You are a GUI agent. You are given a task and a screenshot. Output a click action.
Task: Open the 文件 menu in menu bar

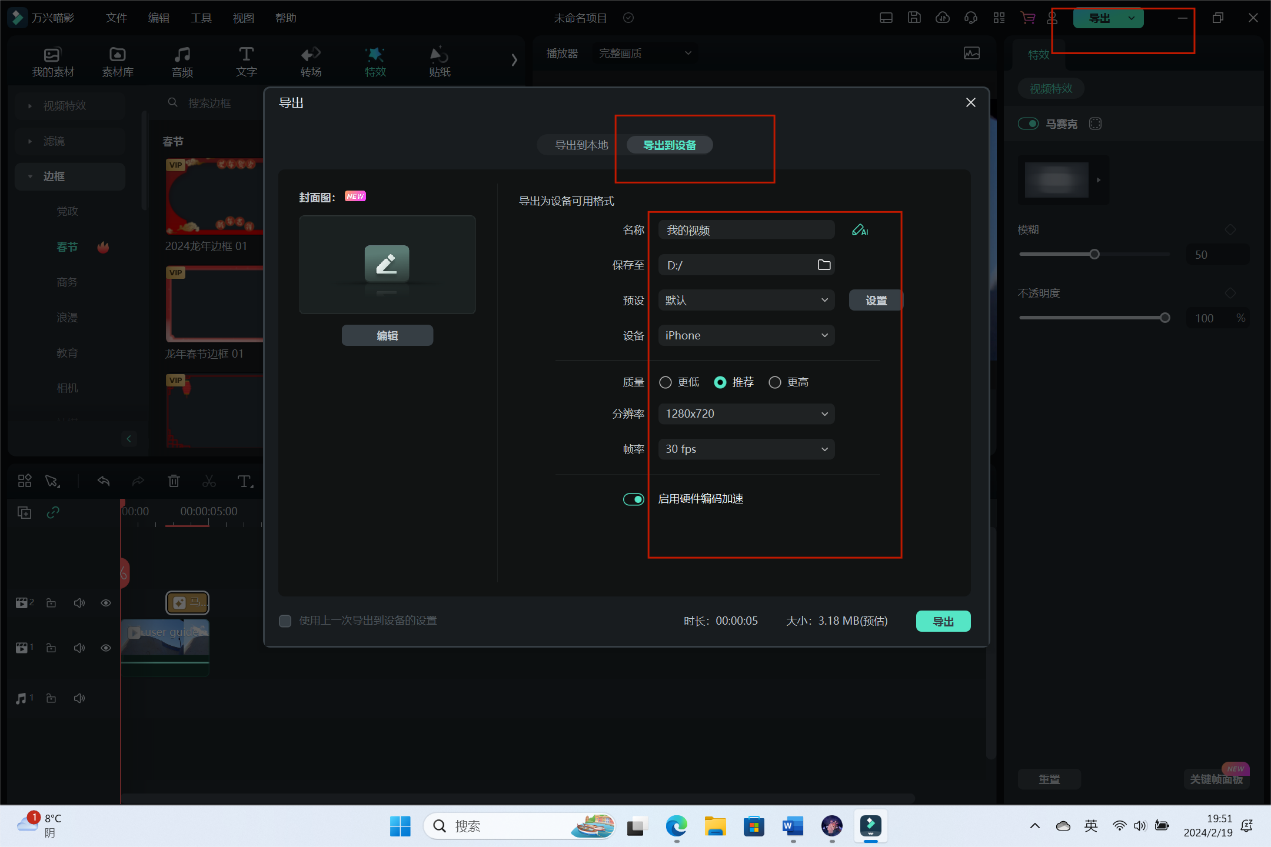tap(116, 18)
